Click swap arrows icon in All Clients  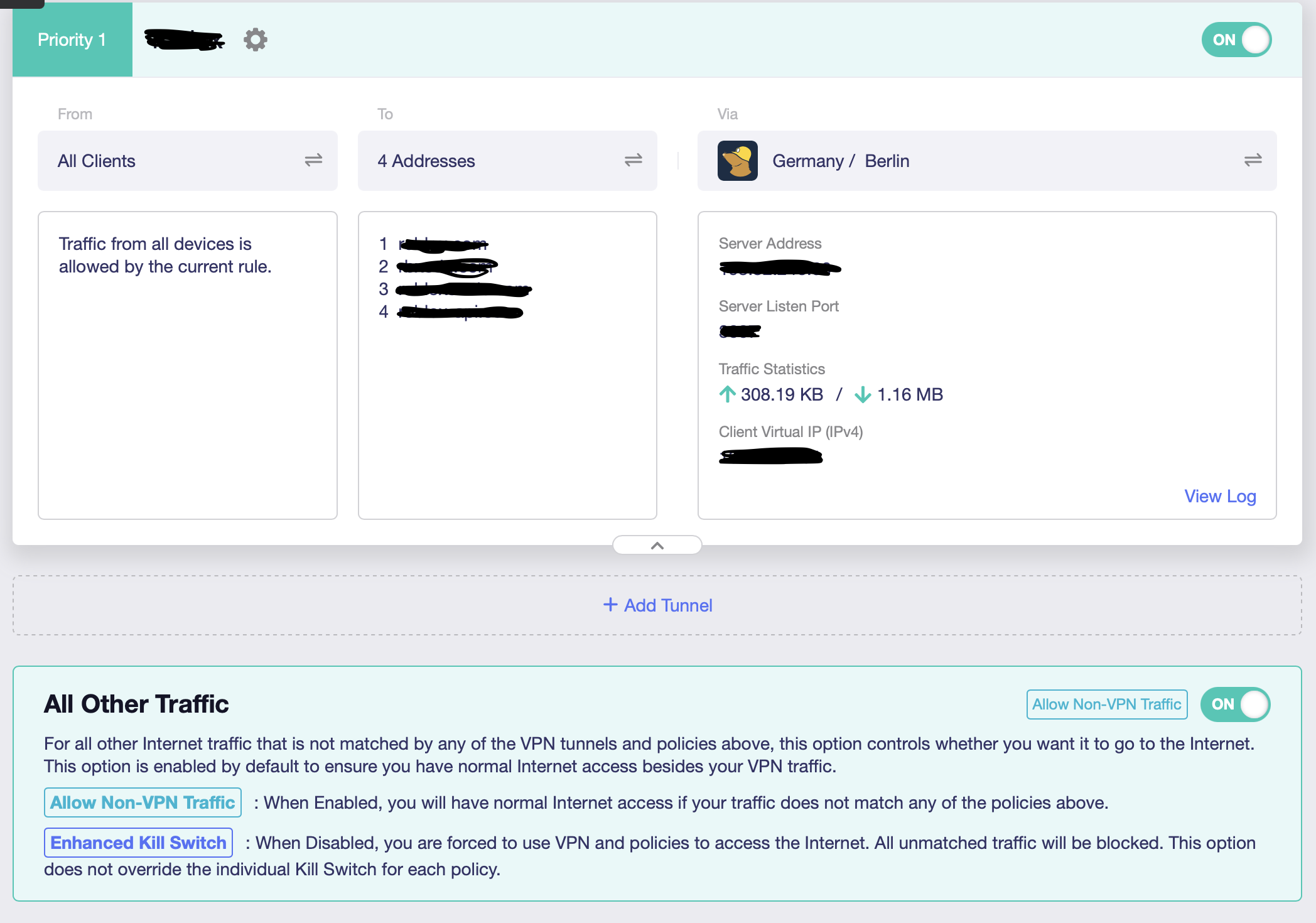point(313,161)
